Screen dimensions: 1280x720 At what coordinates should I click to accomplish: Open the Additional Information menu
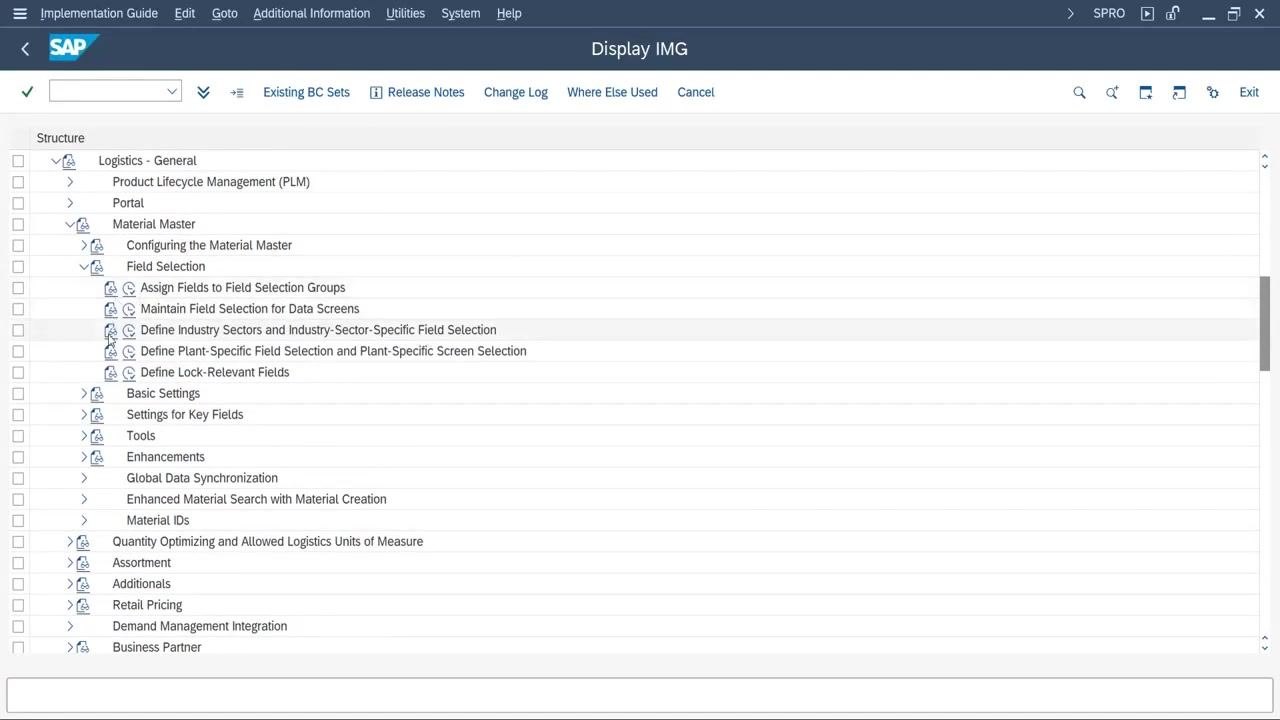point(311,13)
